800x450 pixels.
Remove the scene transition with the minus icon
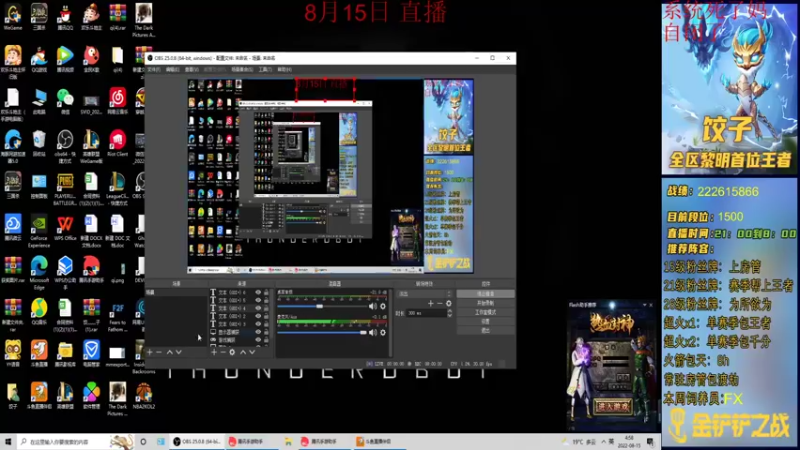pos(440,304)
